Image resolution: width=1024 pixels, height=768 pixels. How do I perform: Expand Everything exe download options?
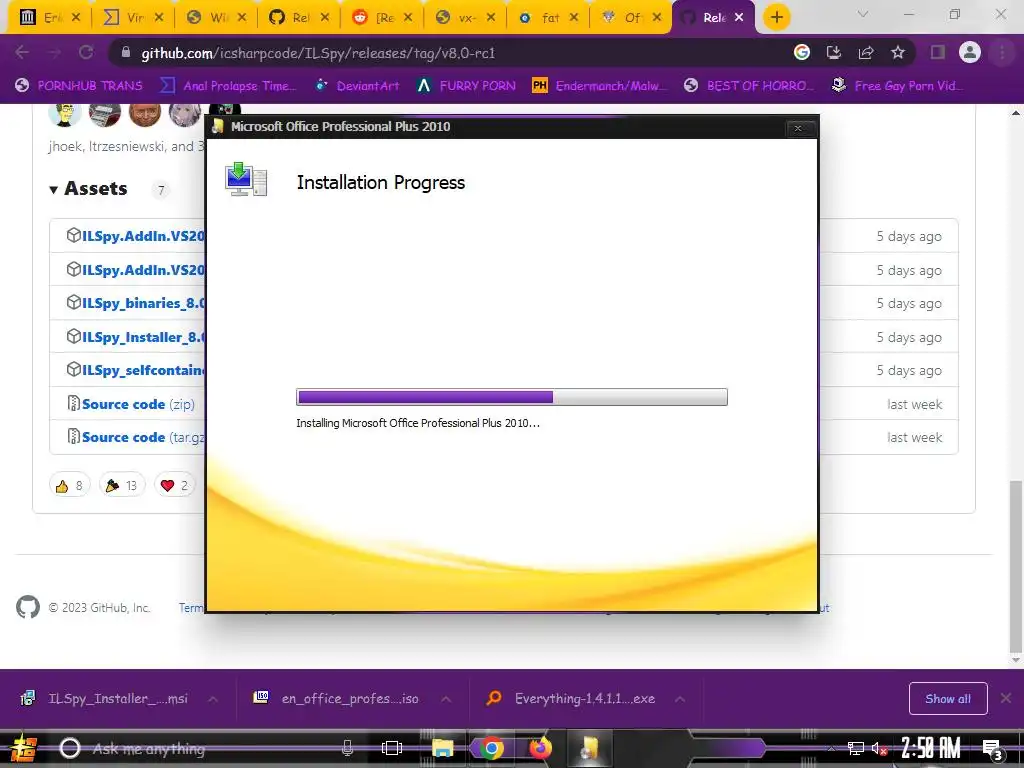tap(680, 699)
